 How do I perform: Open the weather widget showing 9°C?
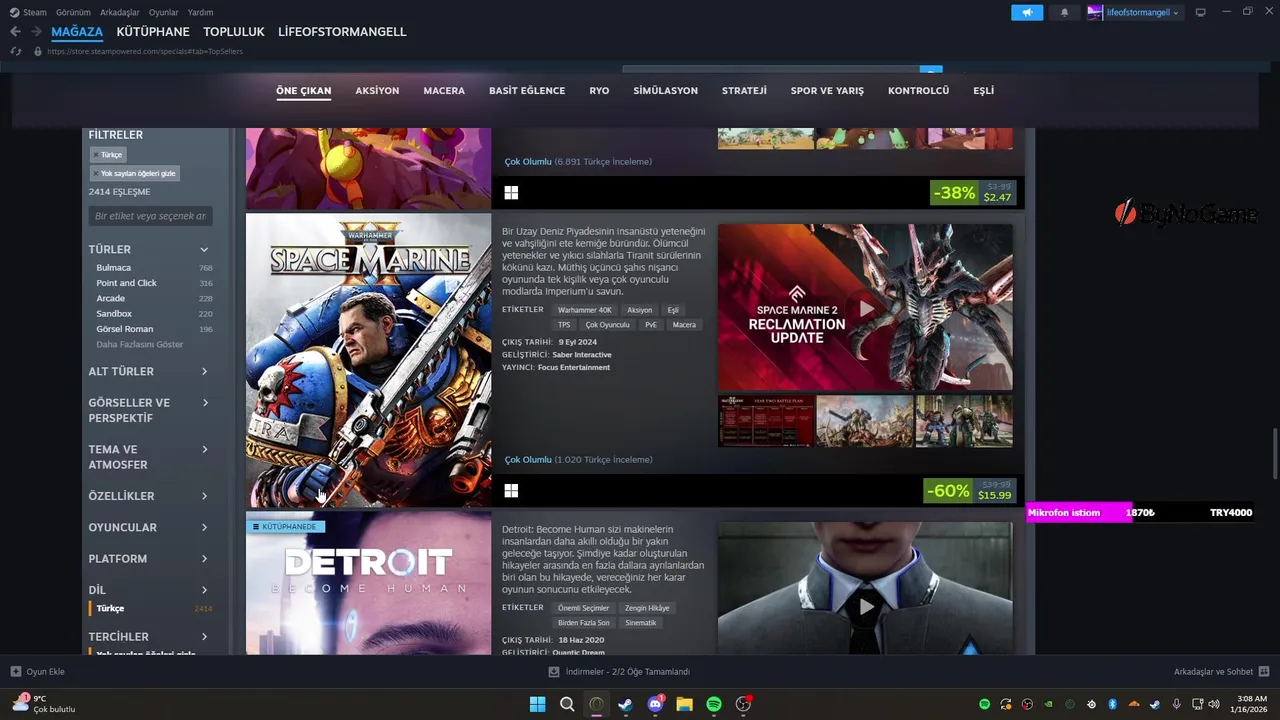42,704
